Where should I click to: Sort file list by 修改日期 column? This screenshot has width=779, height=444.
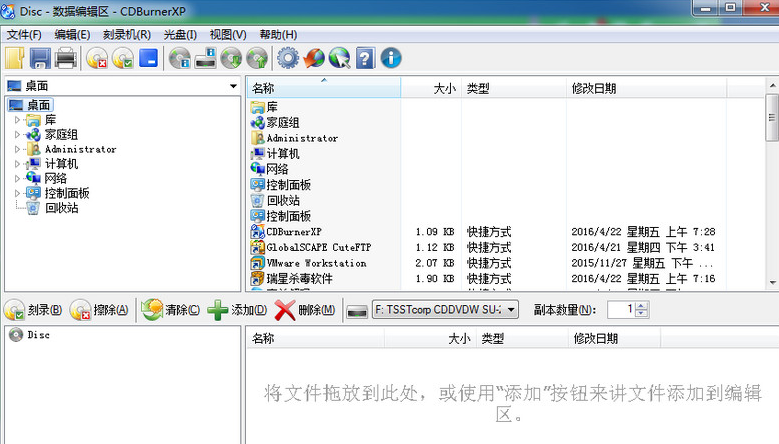point(646,88)
